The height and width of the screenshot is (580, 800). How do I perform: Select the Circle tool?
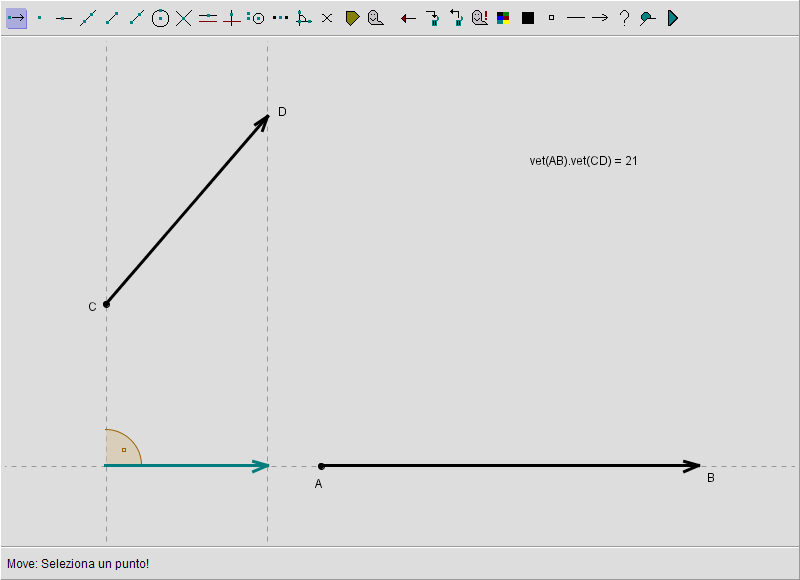point(160,18)
